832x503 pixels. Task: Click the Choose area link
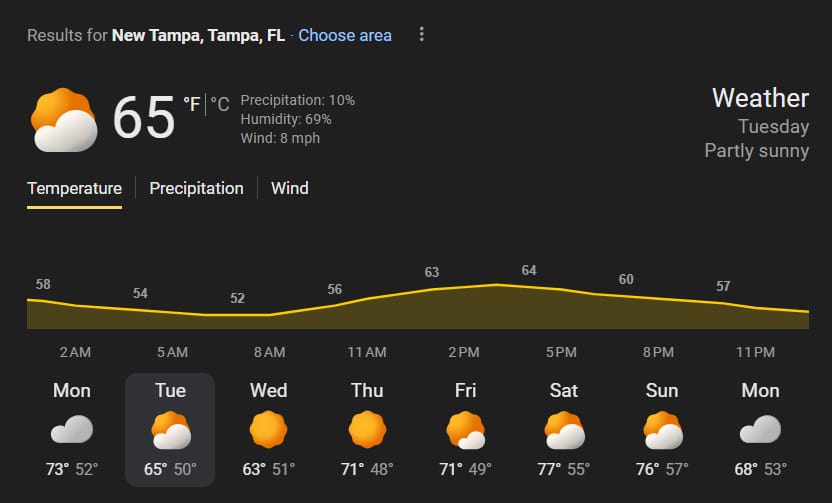coord(345,35)
